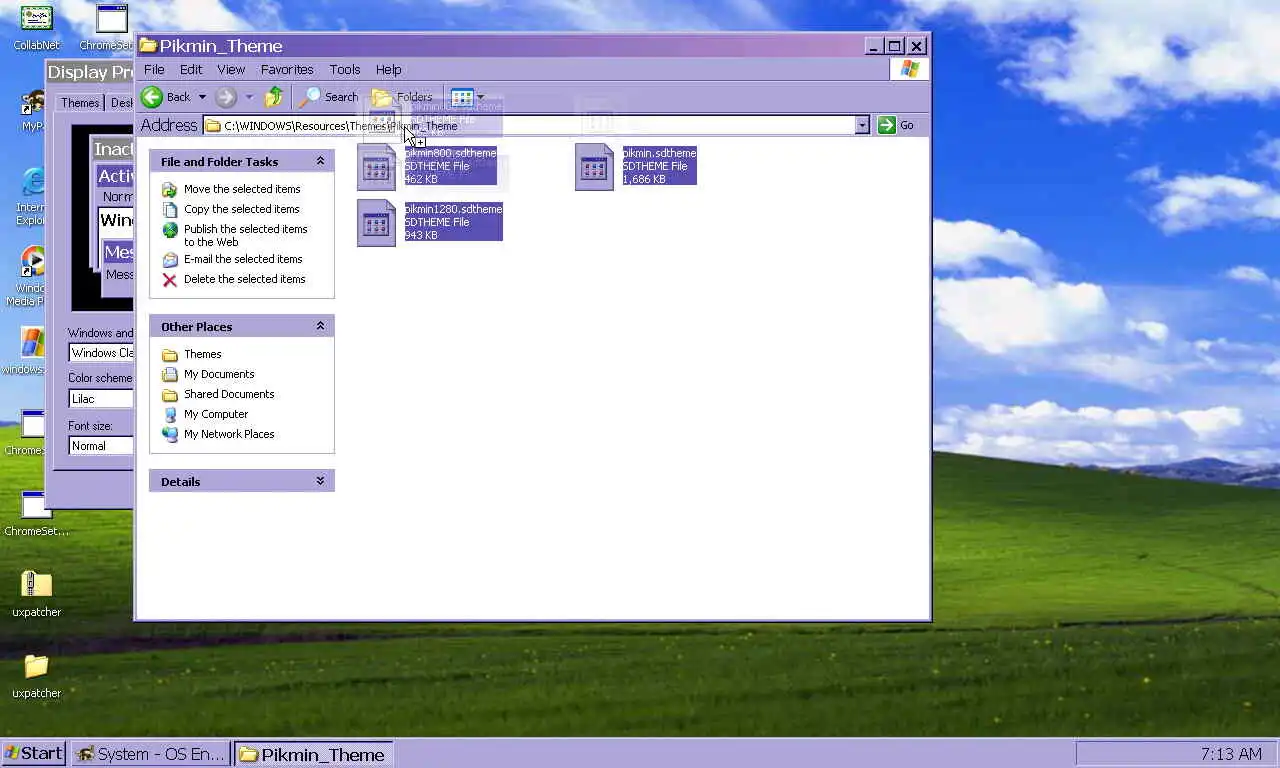The width and height of the screenshot is (1280, 768).
Task: Open the Help menu
Action: click(x=389, y=69)
